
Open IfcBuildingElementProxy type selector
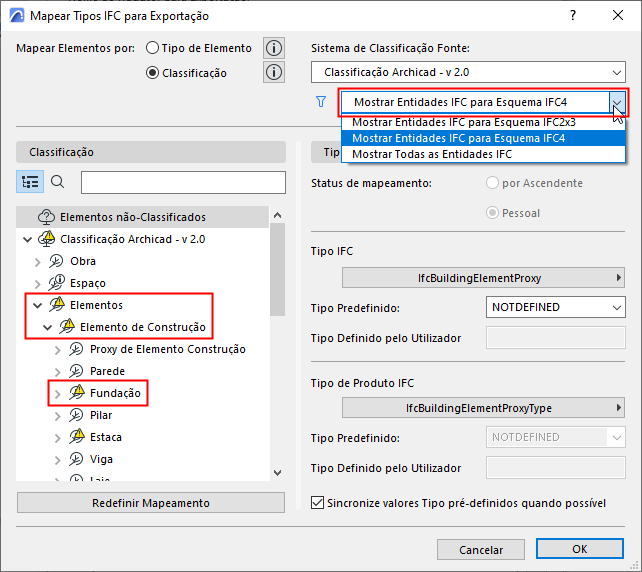pos(483,278)
